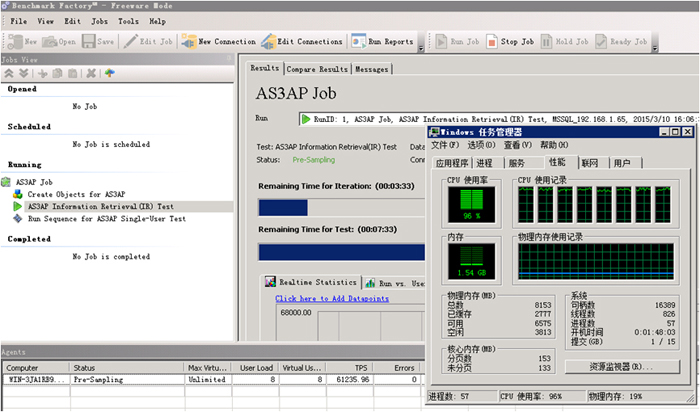Click the Remaining Time for Test progress bar
This screenshot has width=700, height=412.
(x=342, y=252)
